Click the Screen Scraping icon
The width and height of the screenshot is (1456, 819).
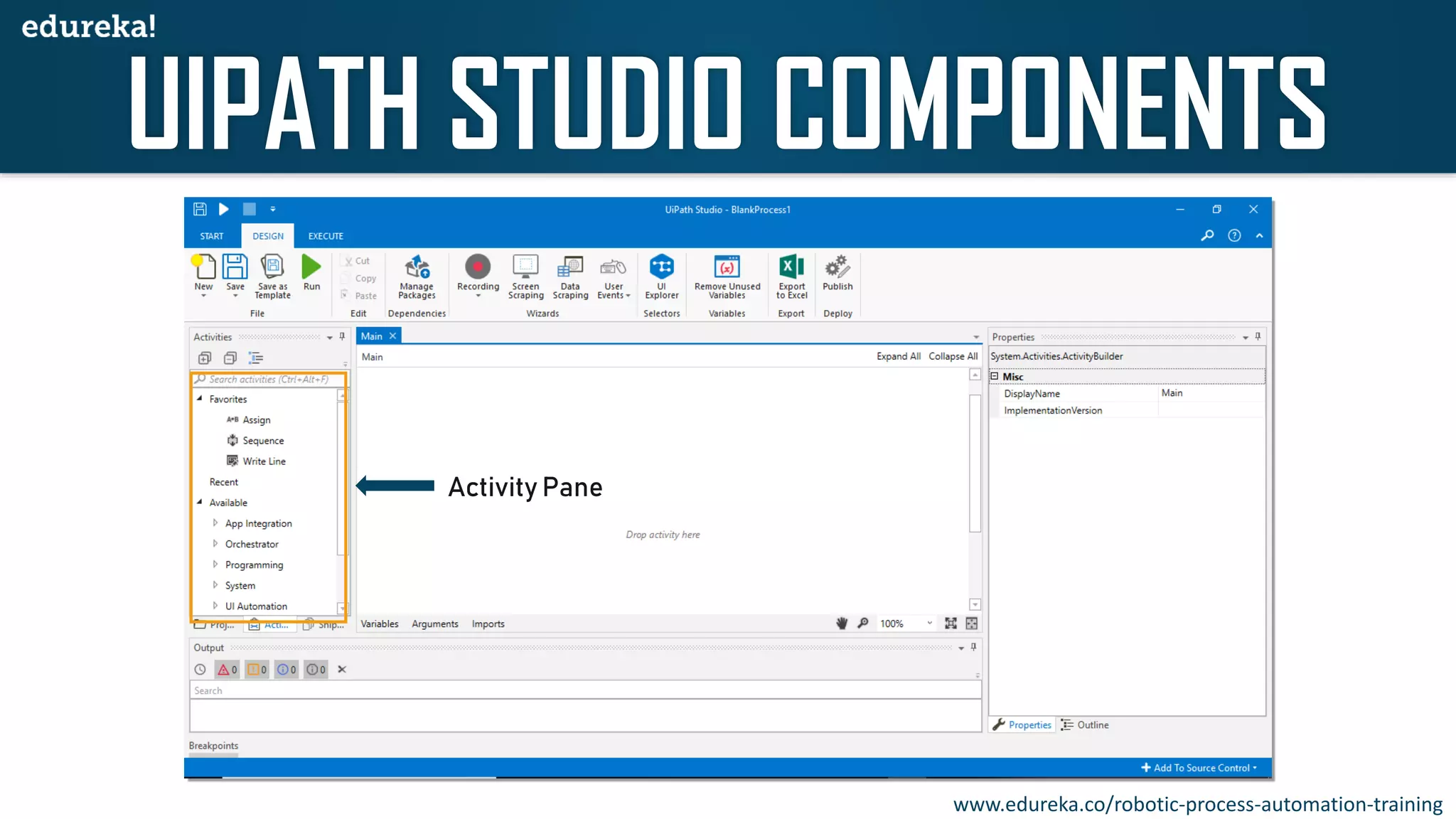pyautogui.click(x=525, y=267)
